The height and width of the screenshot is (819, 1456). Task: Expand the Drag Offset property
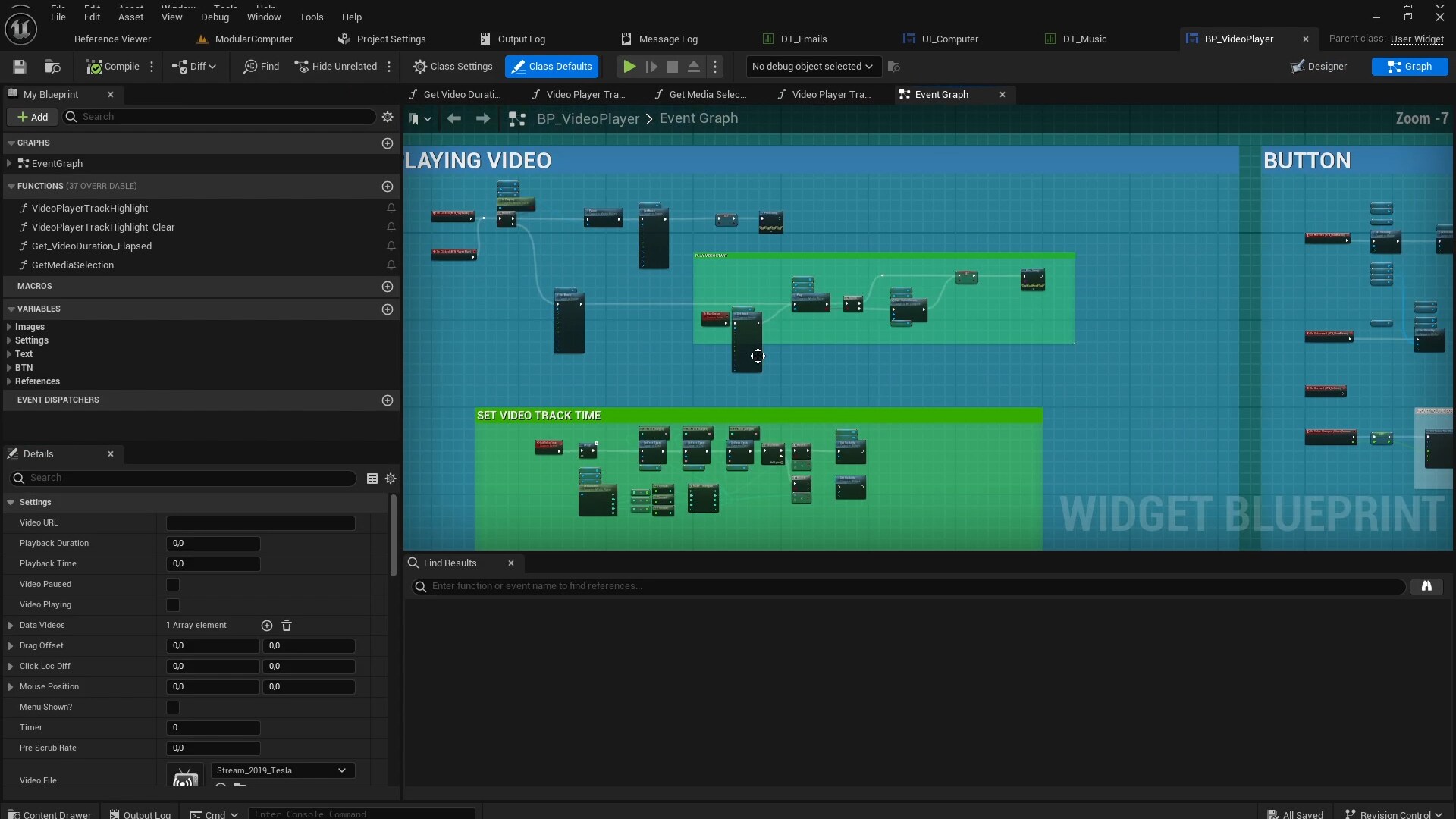pyautogui.click(x=11, y=646)
